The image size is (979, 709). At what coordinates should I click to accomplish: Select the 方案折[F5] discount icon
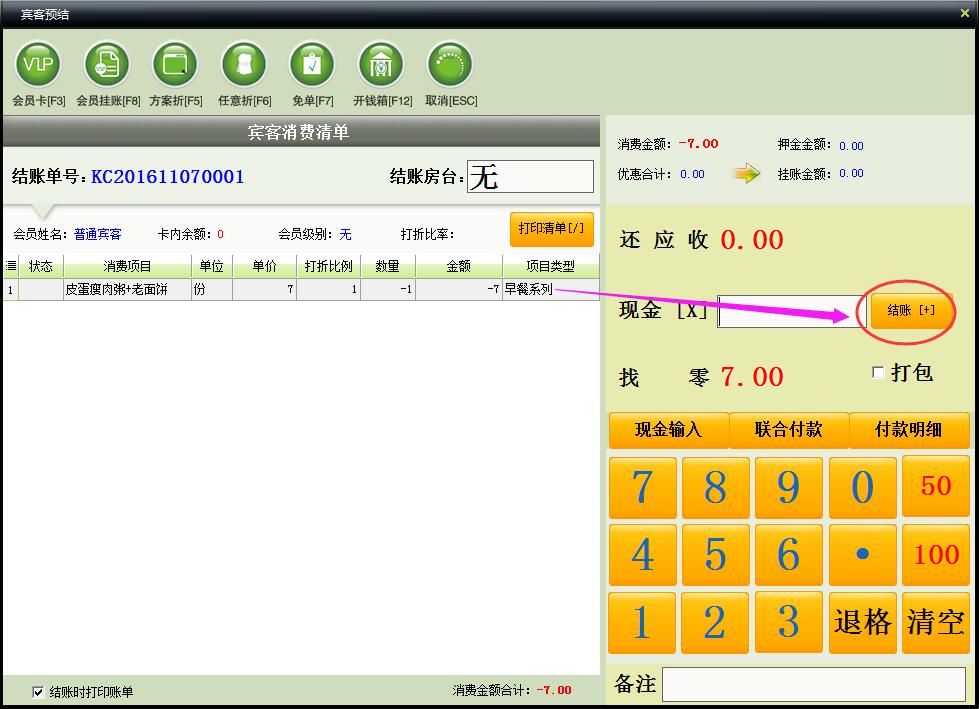pos(175,64)
